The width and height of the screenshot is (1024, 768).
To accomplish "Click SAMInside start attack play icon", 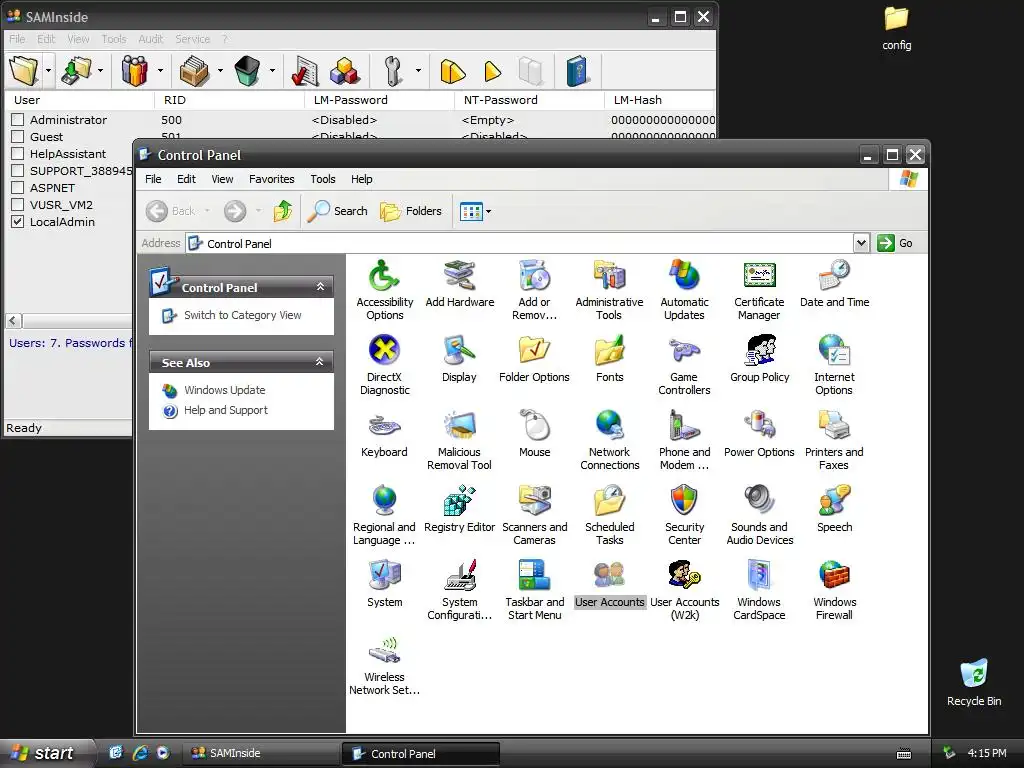I will 492,71.
